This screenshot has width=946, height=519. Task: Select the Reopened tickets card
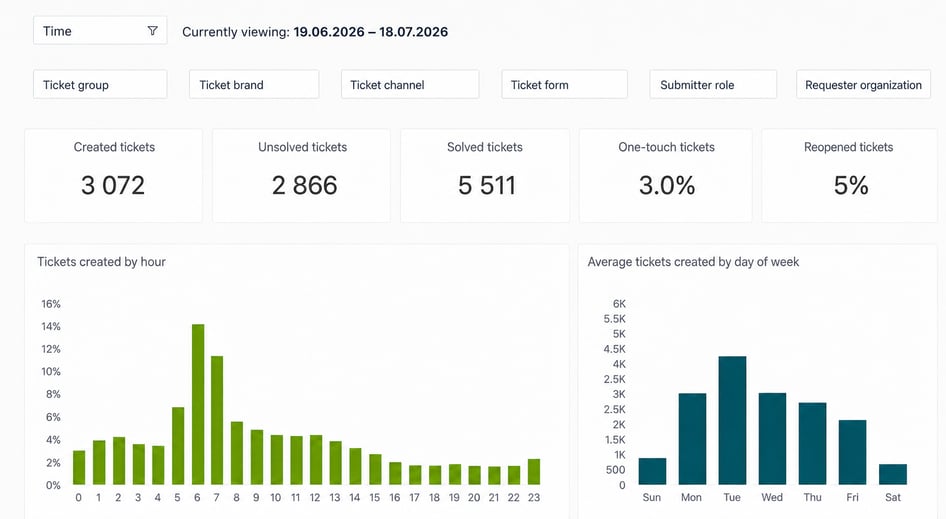849,175
